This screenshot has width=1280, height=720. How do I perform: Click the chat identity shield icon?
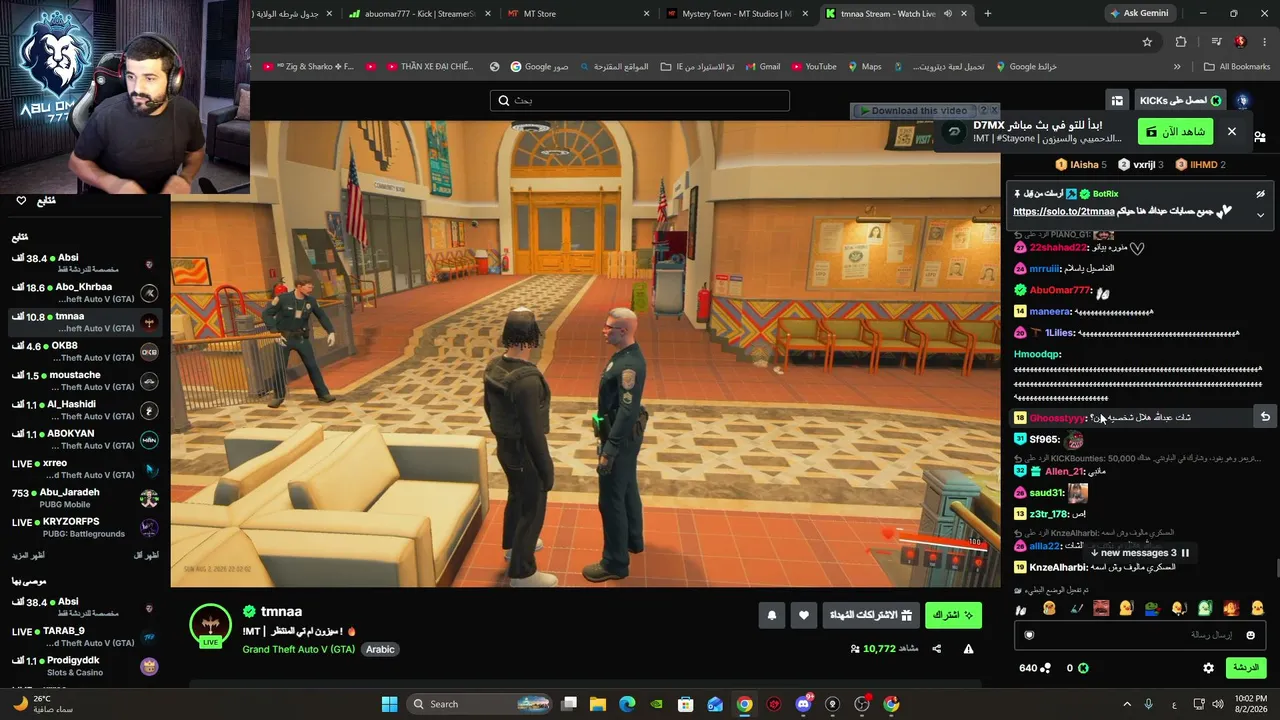(1029, 635)
